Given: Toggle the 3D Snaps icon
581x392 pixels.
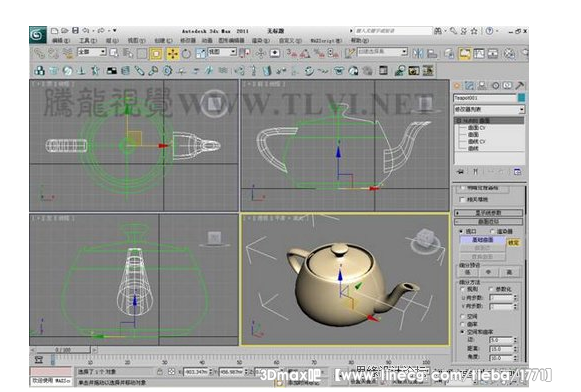Looking at the screenshot, I should [292, 54].
